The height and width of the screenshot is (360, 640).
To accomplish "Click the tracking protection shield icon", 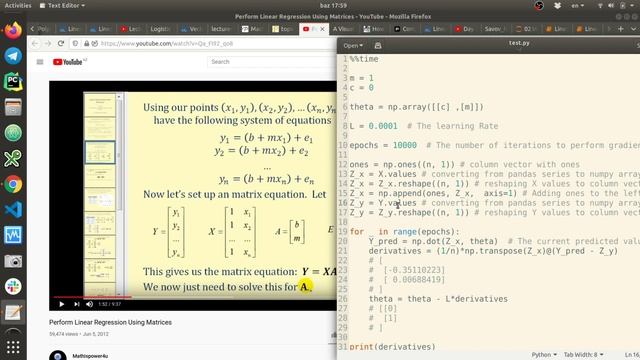I will pos(75,43).
